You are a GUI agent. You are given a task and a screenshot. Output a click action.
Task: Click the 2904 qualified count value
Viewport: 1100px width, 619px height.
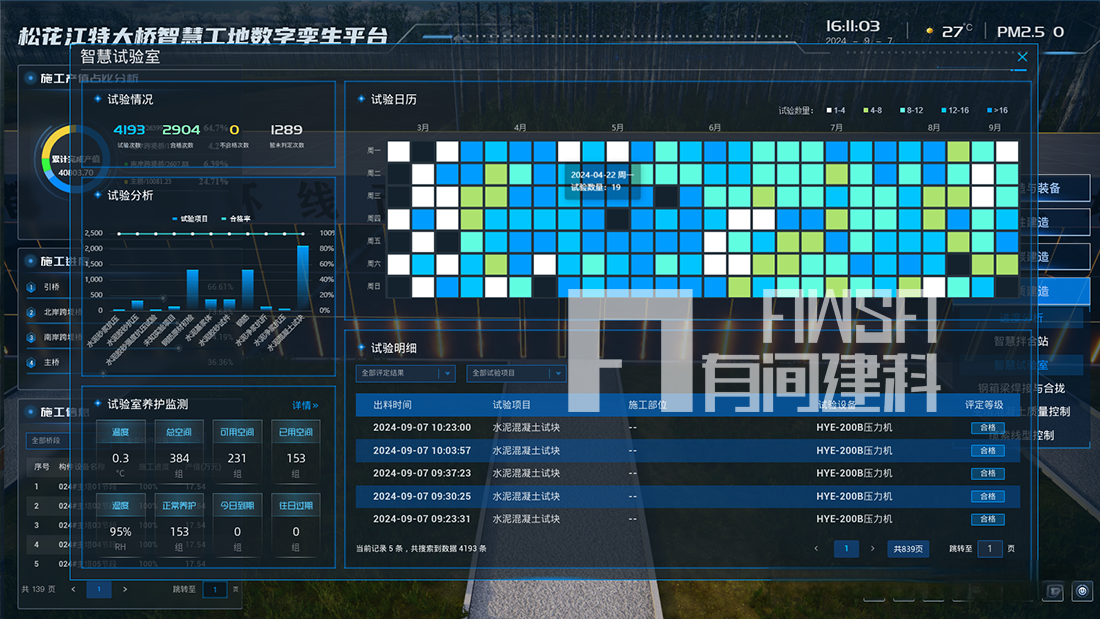pos(181,130)
